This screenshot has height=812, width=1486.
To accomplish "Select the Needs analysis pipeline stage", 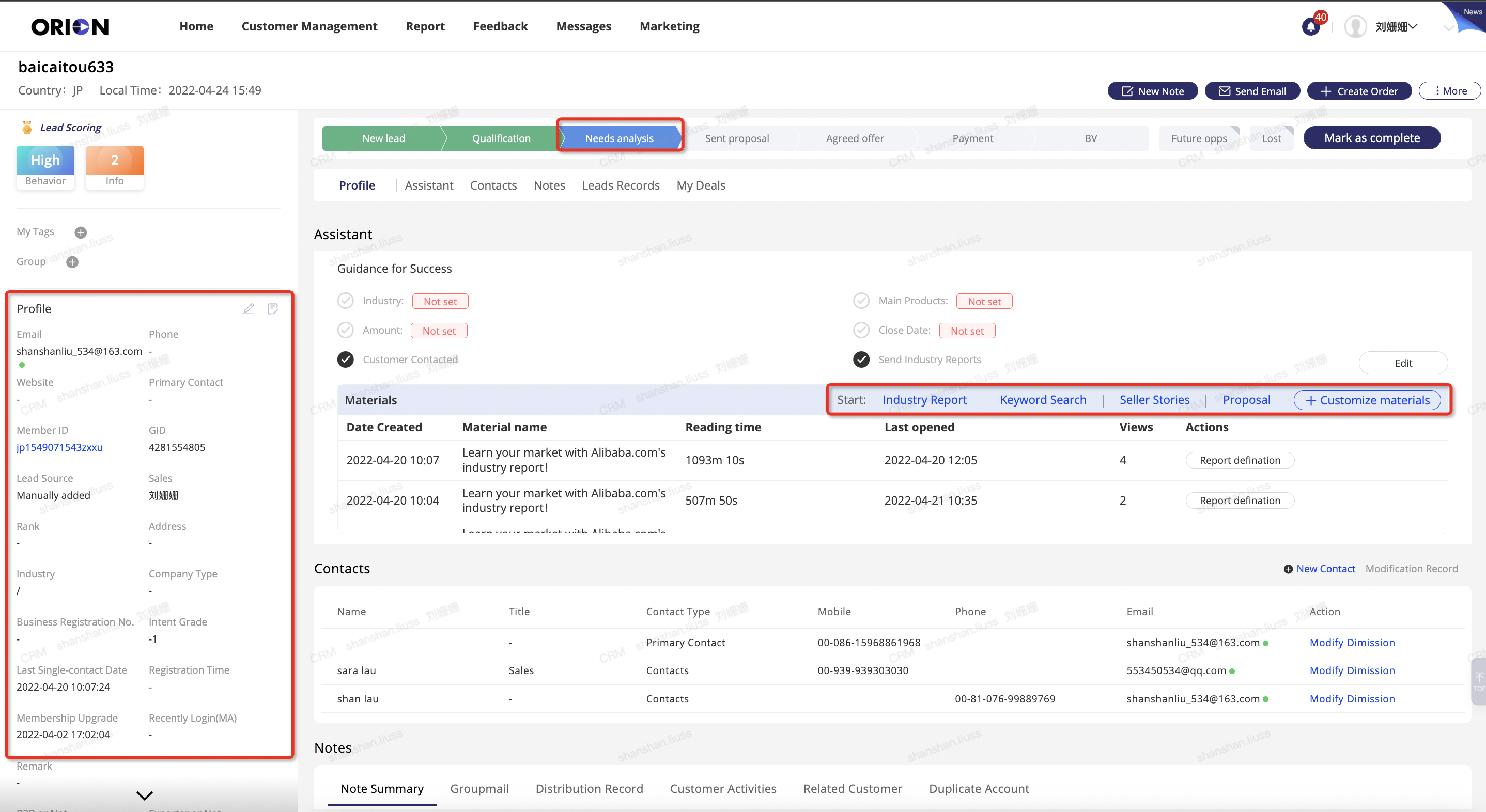I will coord(620,138).
